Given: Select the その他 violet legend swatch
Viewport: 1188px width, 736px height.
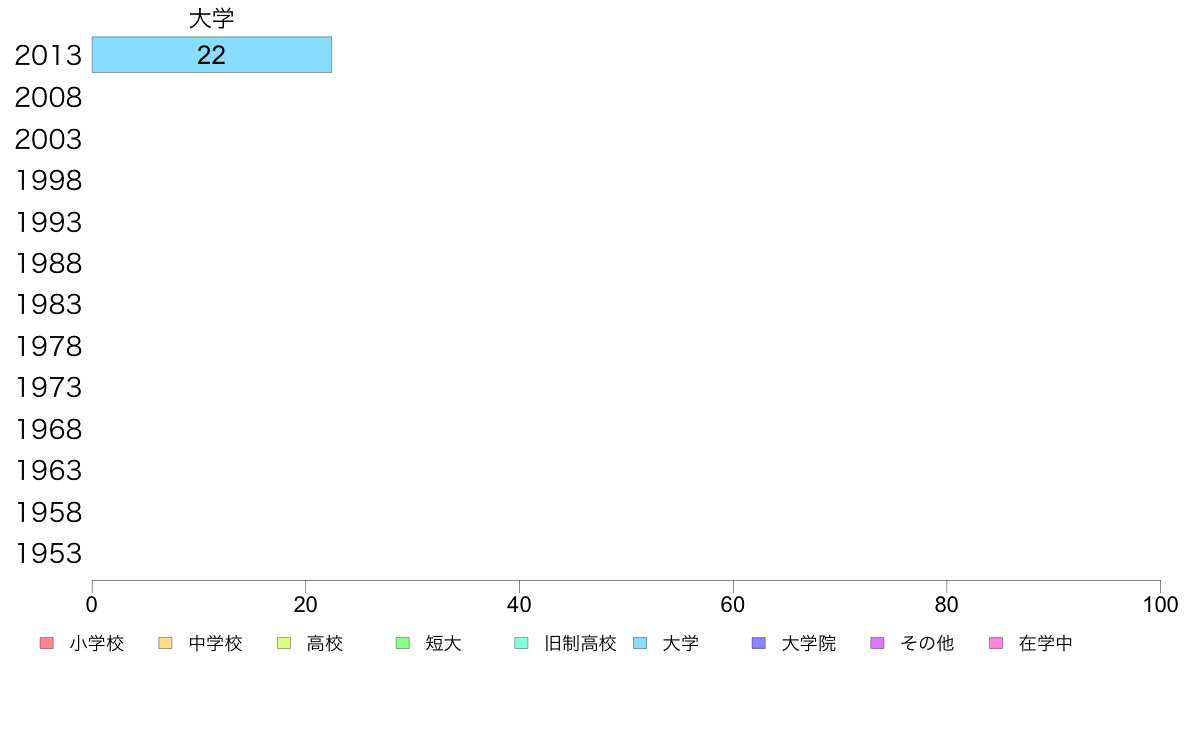Looking at the screenshot, I should (x=877, y=643).
